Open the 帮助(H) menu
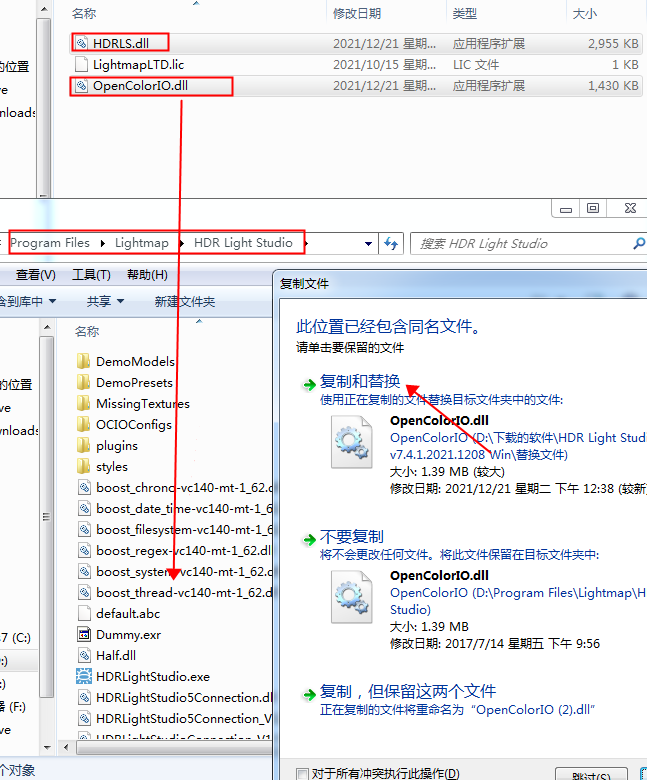 pyautogui.click(x=147, y=275)
